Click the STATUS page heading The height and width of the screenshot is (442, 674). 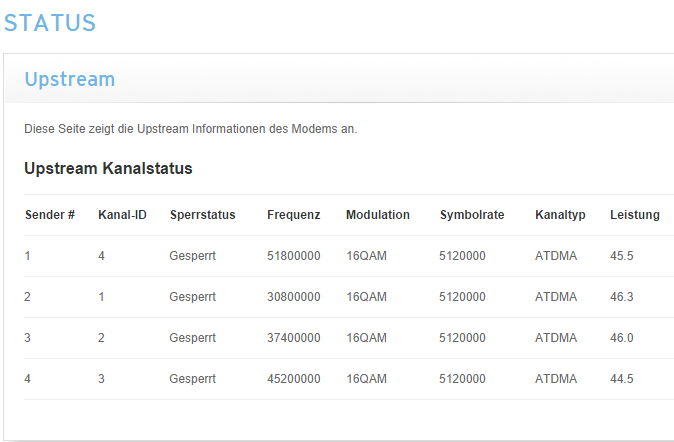pos(50,23)
